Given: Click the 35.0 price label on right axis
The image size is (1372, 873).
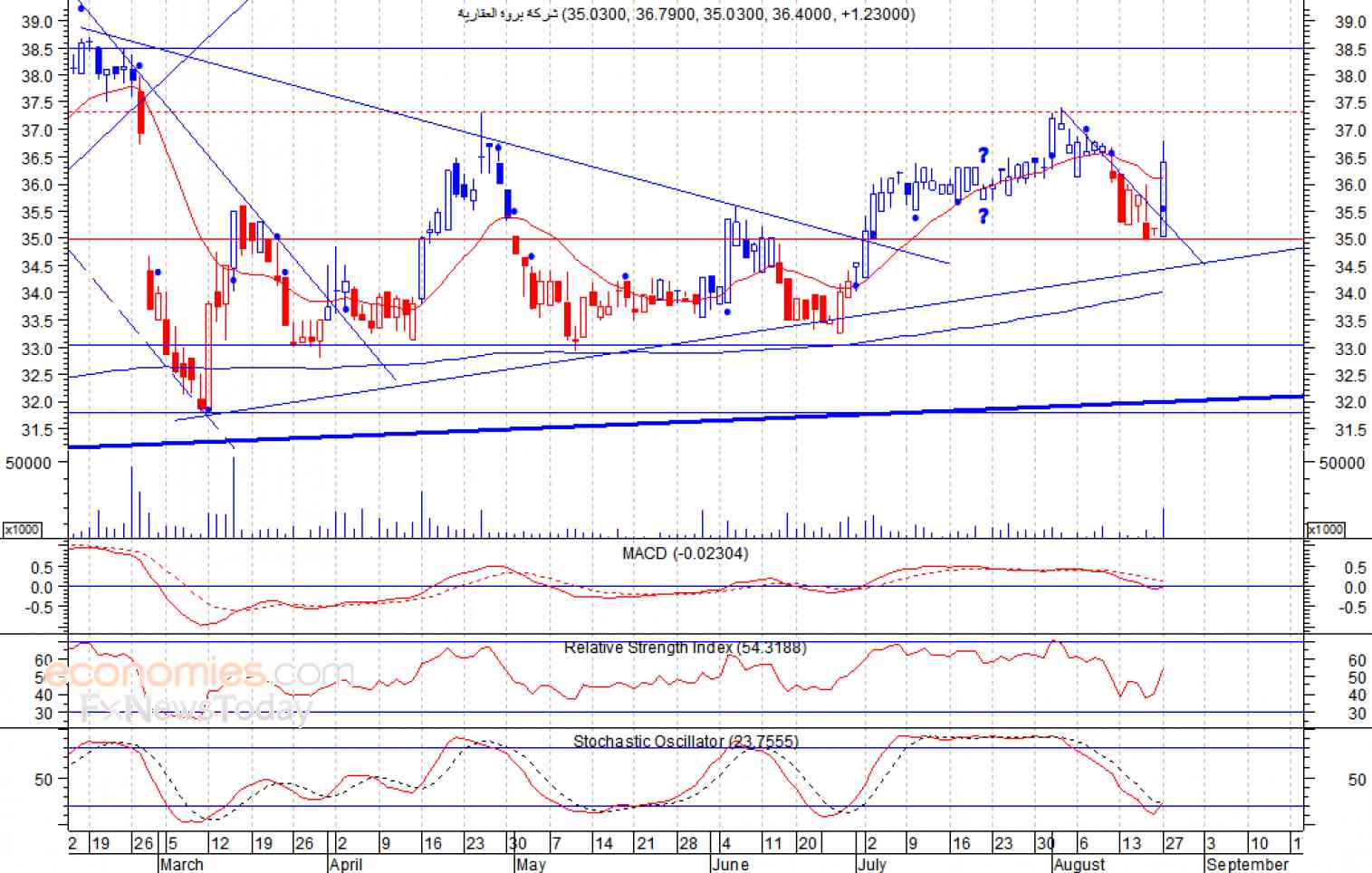Looking at the screenshot, I should (1350, 239).
